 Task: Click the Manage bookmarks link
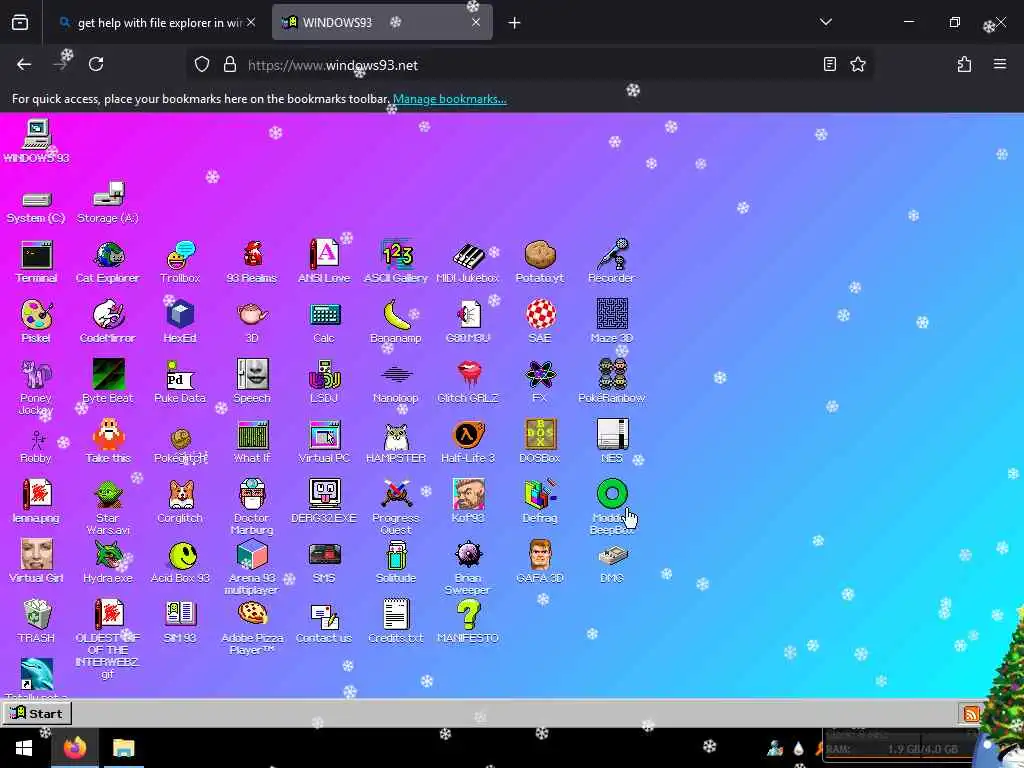pos(449,99)
